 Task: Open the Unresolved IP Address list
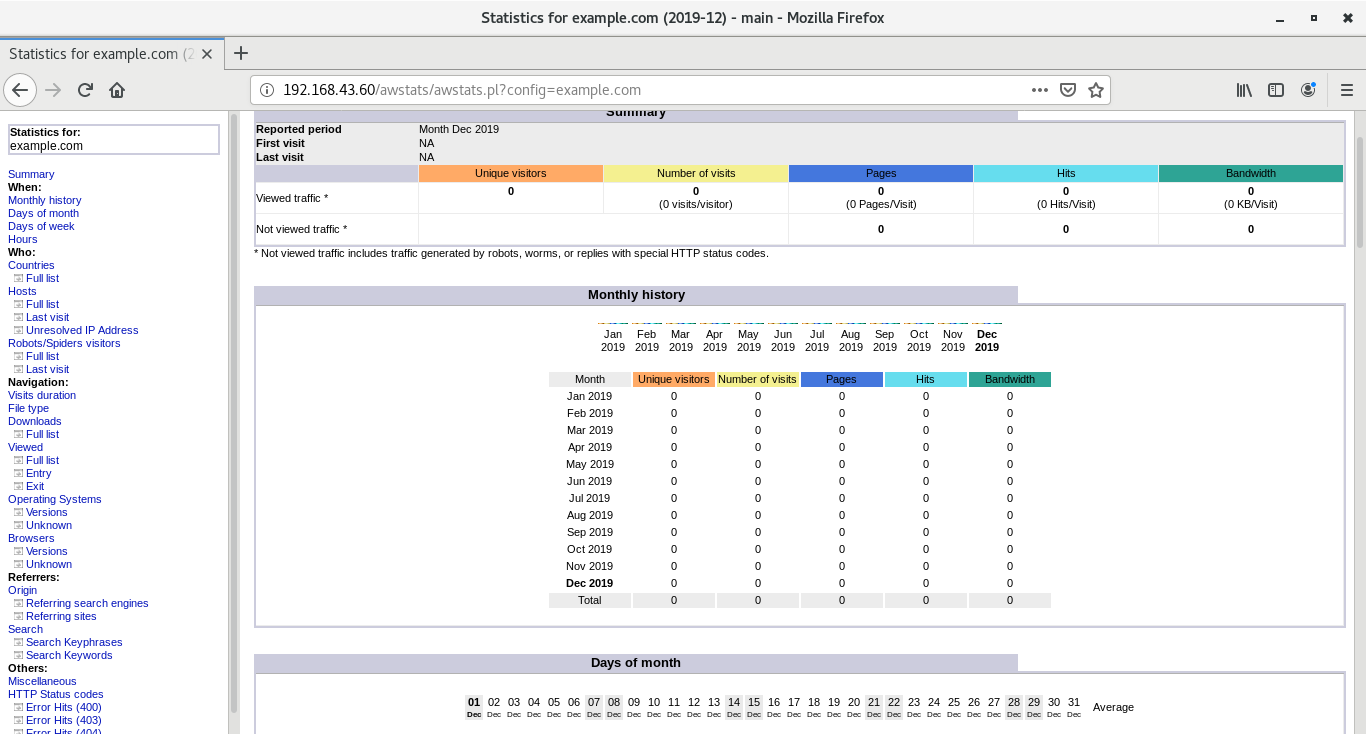82,330
